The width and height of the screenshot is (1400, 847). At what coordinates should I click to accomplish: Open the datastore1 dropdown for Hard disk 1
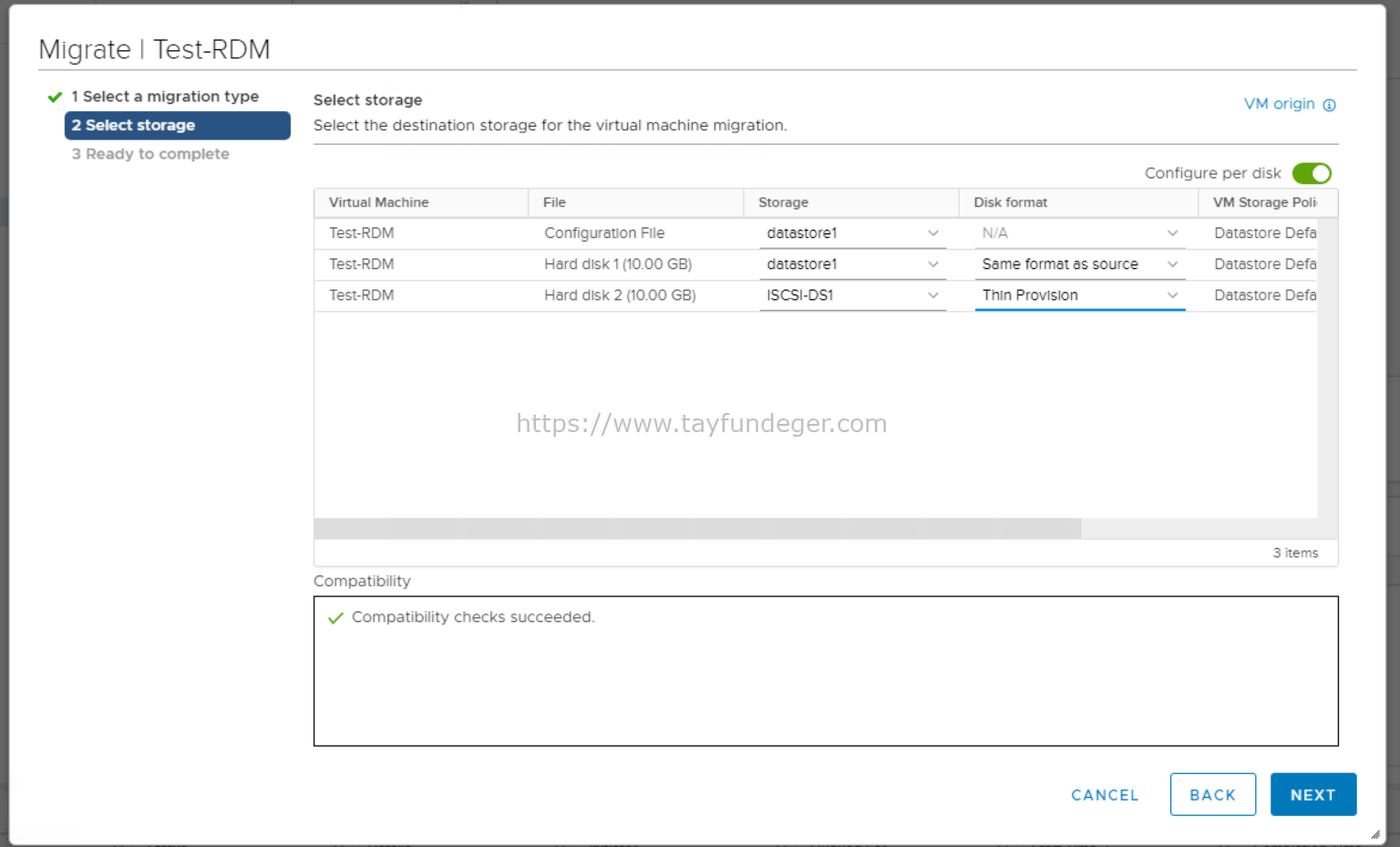pos(933,263)
